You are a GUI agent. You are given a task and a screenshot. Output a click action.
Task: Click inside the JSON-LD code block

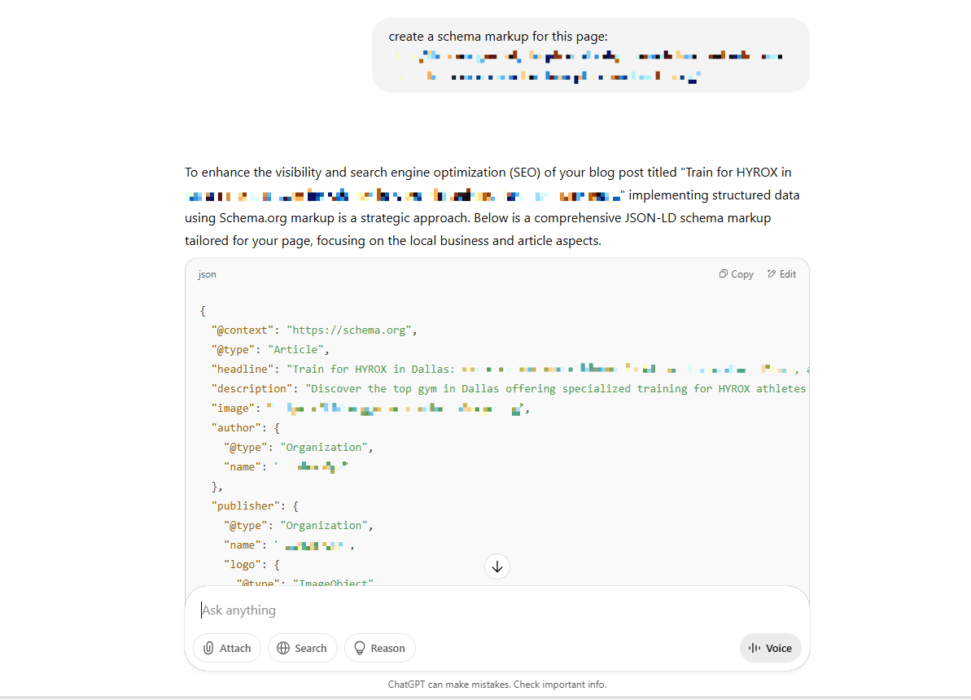point(450,430)
